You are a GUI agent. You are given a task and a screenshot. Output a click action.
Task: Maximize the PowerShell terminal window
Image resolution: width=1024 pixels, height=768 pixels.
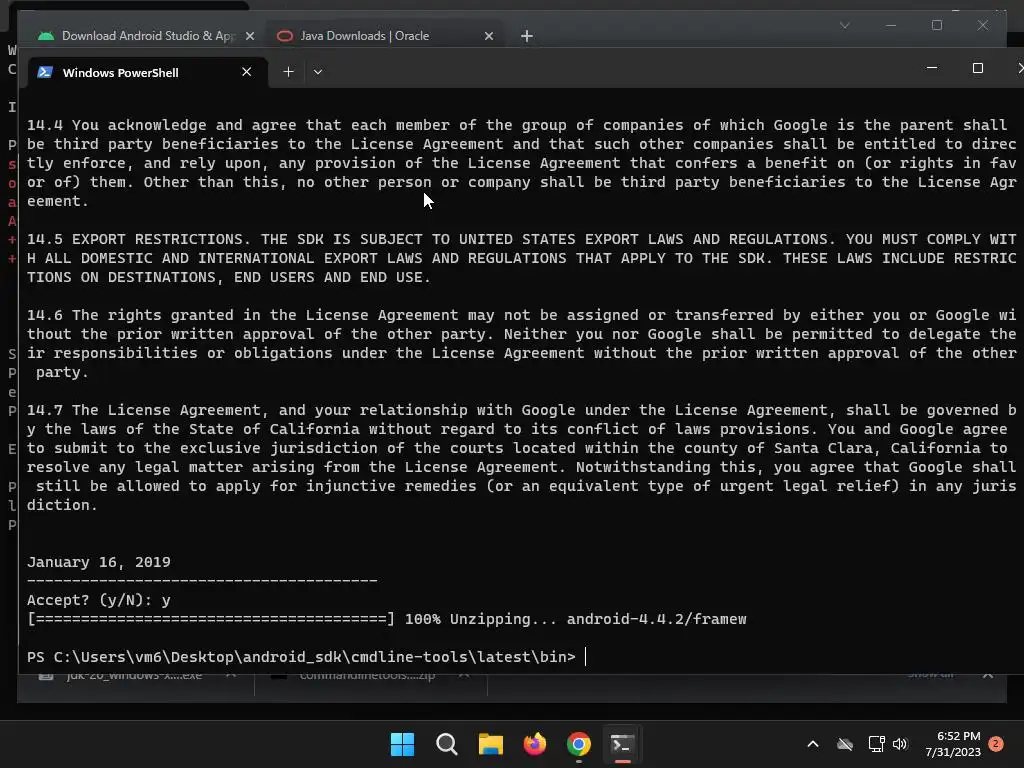click(x=978, y=68)
